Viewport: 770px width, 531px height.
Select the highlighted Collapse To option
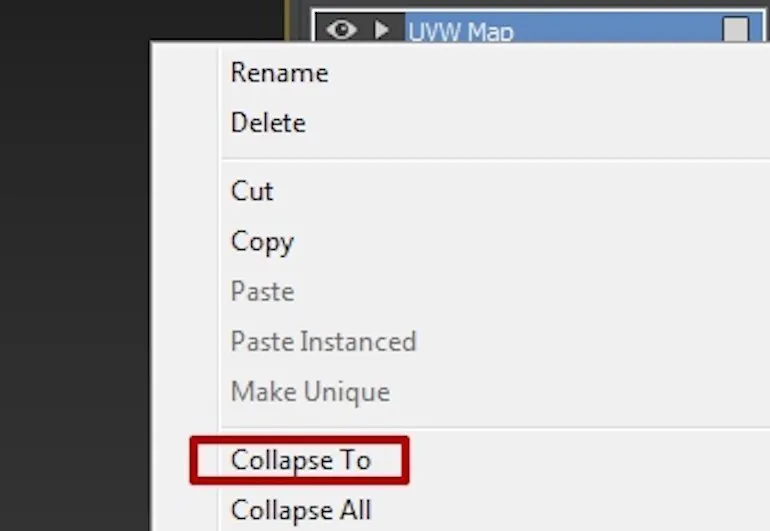[x=300, y=460]
